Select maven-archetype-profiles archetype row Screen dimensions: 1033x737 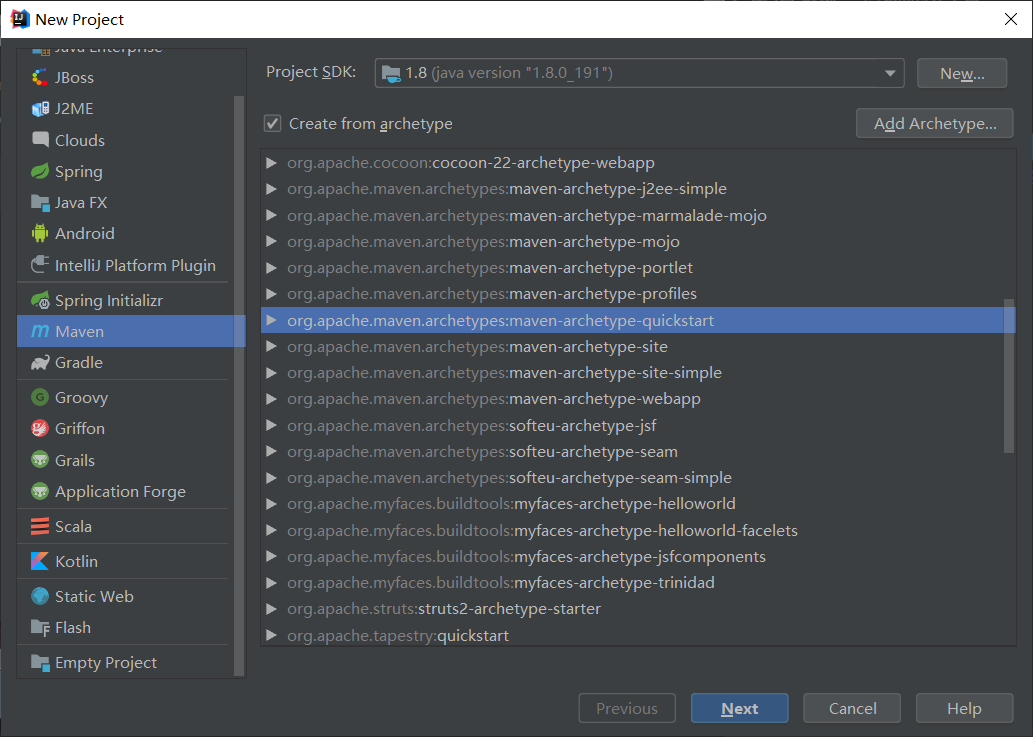[x=638, y=294]
